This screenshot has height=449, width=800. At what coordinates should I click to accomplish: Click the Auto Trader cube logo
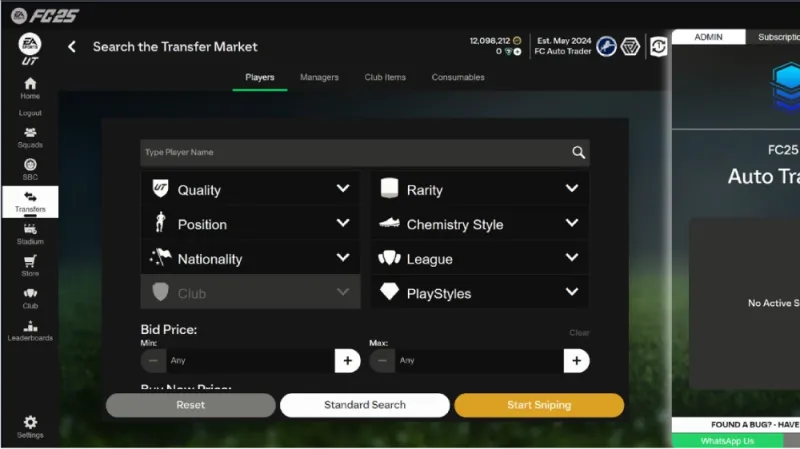pos(786,87)
